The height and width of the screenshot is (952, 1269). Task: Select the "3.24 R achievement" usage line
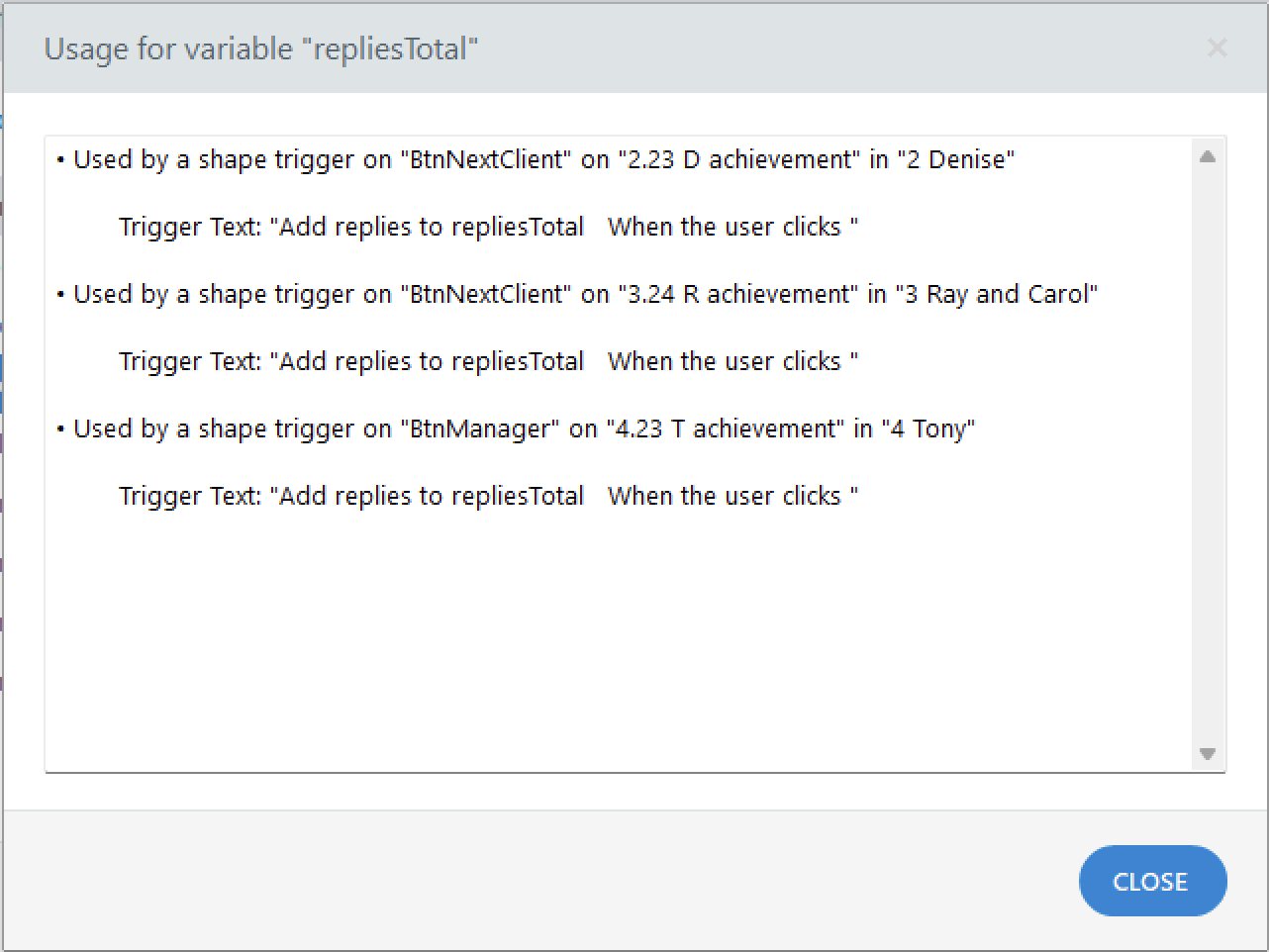[577, 294]
